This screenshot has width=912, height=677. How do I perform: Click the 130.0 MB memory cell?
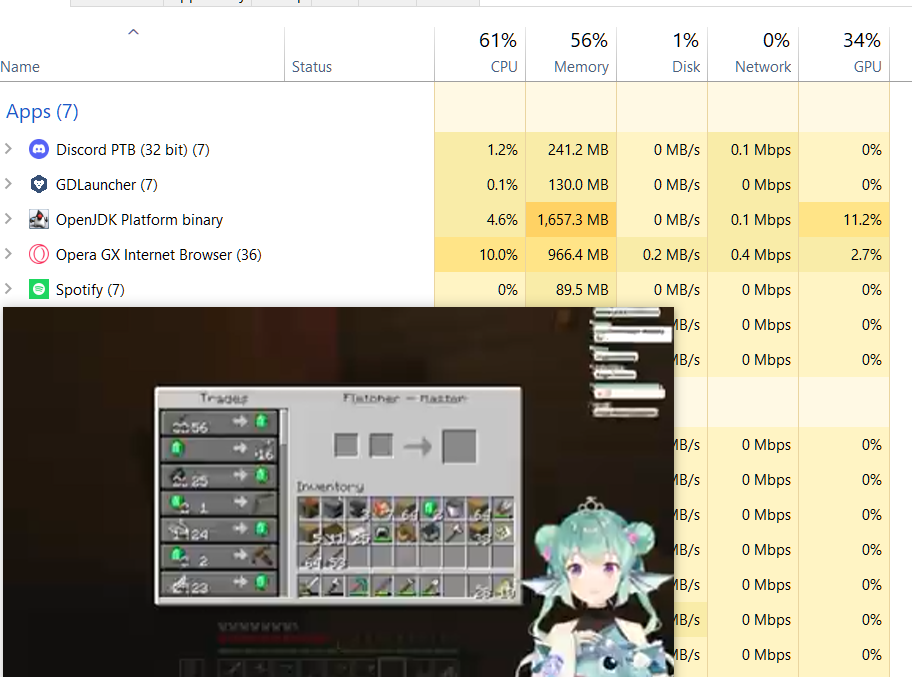pos(571,185)
